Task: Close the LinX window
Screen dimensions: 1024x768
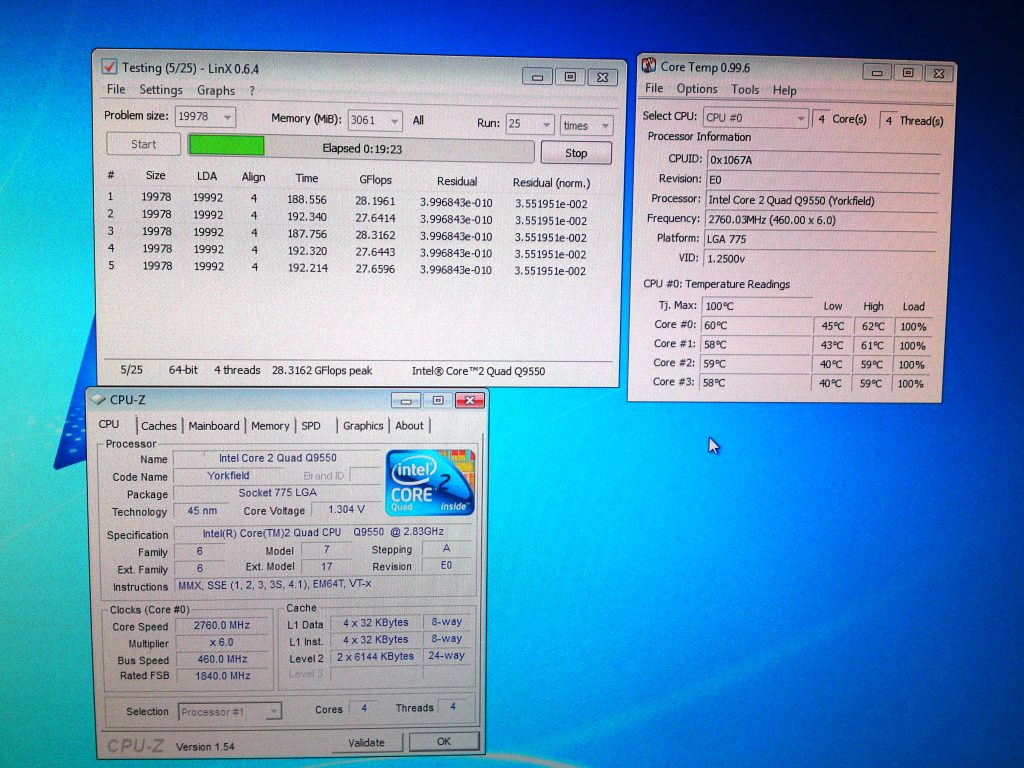Action: pyautogui.click(x=603, y=78)
